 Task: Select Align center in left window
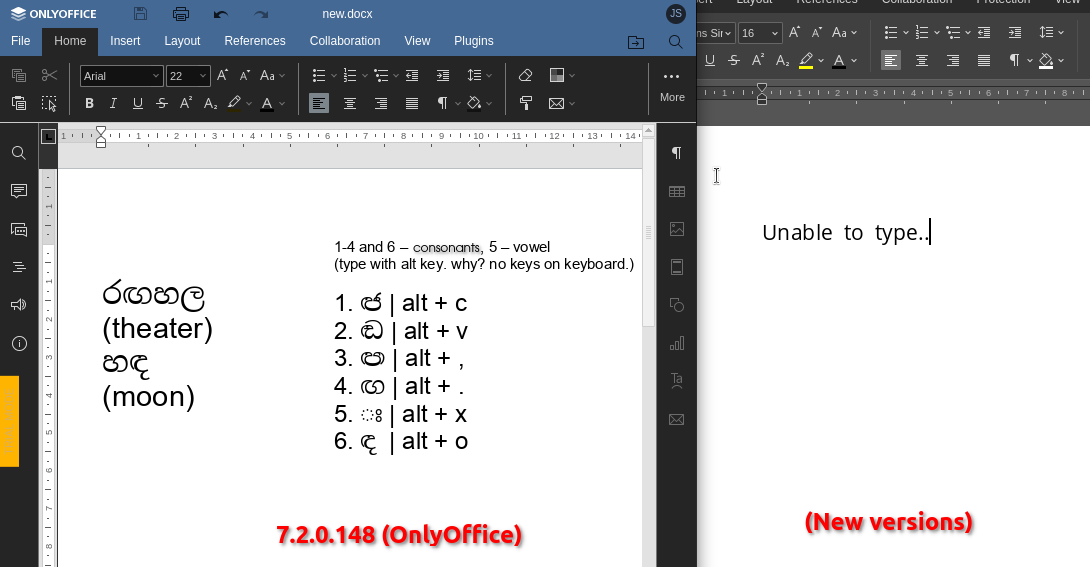click(350, 104)
